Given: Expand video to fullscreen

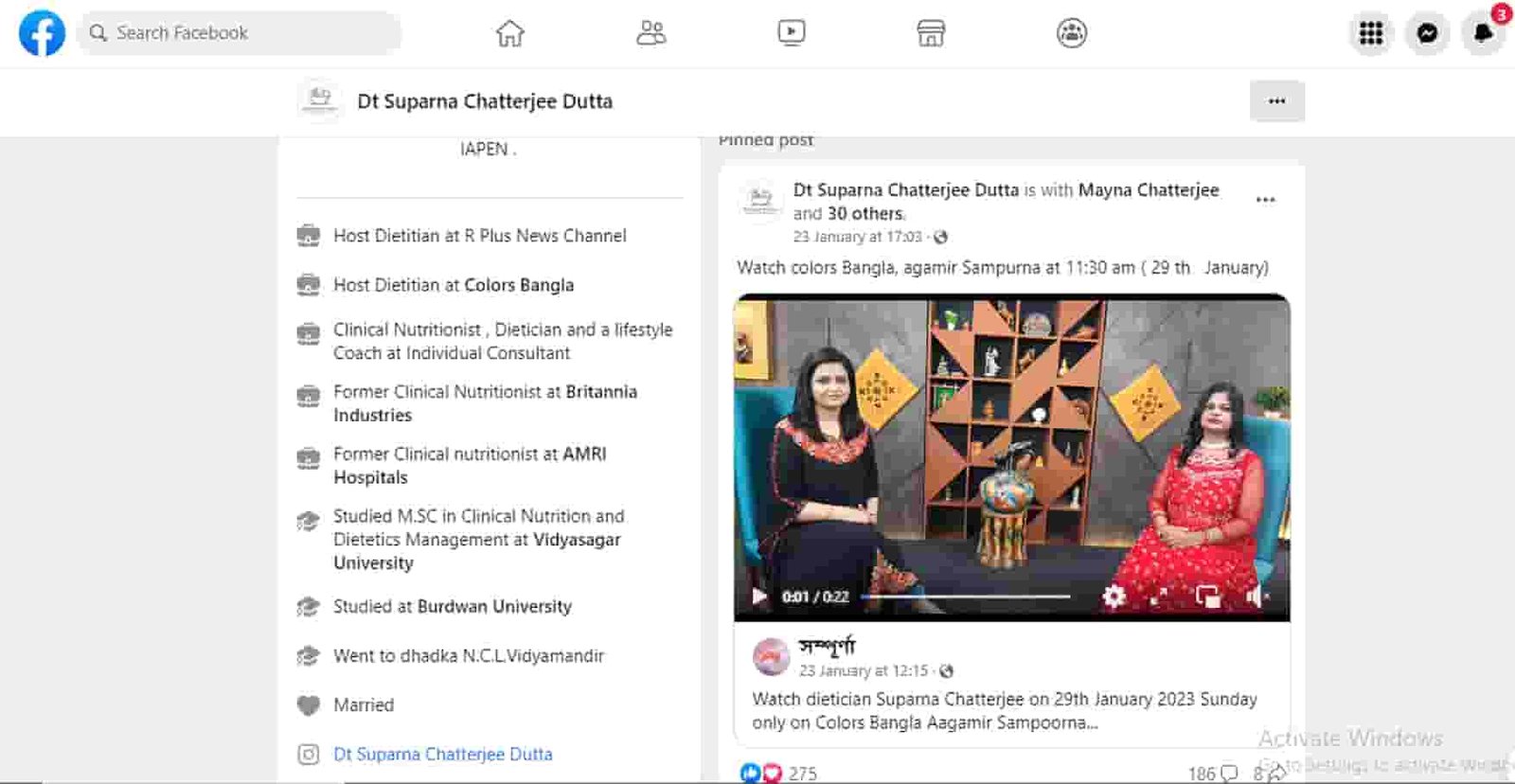Looking at the screenshot, I should click(x=1159, y=597).
